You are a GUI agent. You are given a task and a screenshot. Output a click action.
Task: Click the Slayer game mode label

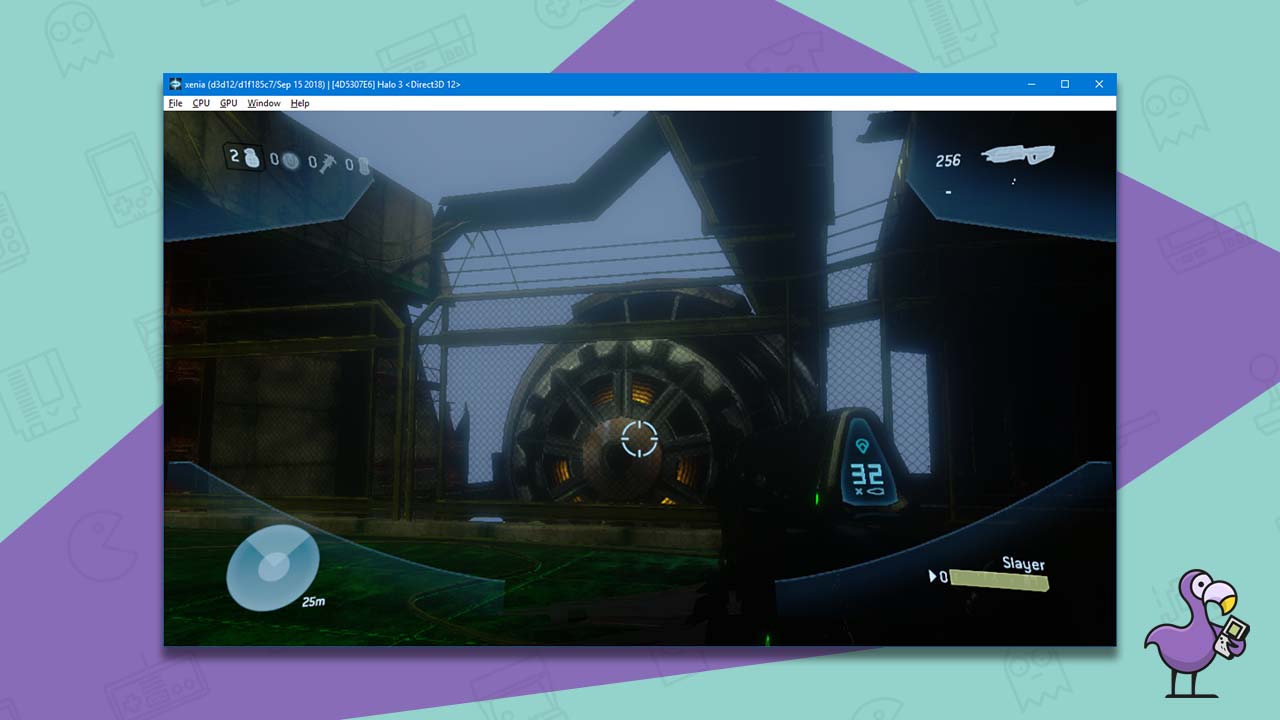coord(1024,564)
